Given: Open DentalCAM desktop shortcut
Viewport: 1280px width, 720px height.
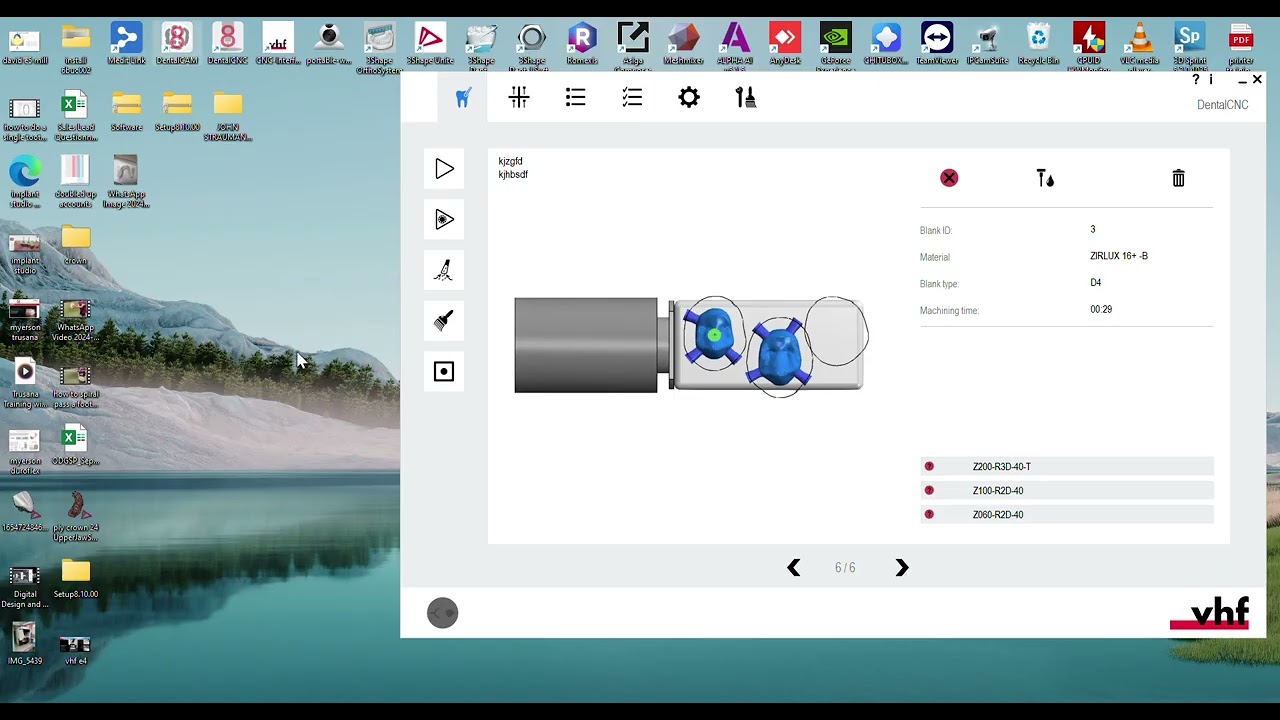Looking at the screenshot, I should tap(177, 45).
